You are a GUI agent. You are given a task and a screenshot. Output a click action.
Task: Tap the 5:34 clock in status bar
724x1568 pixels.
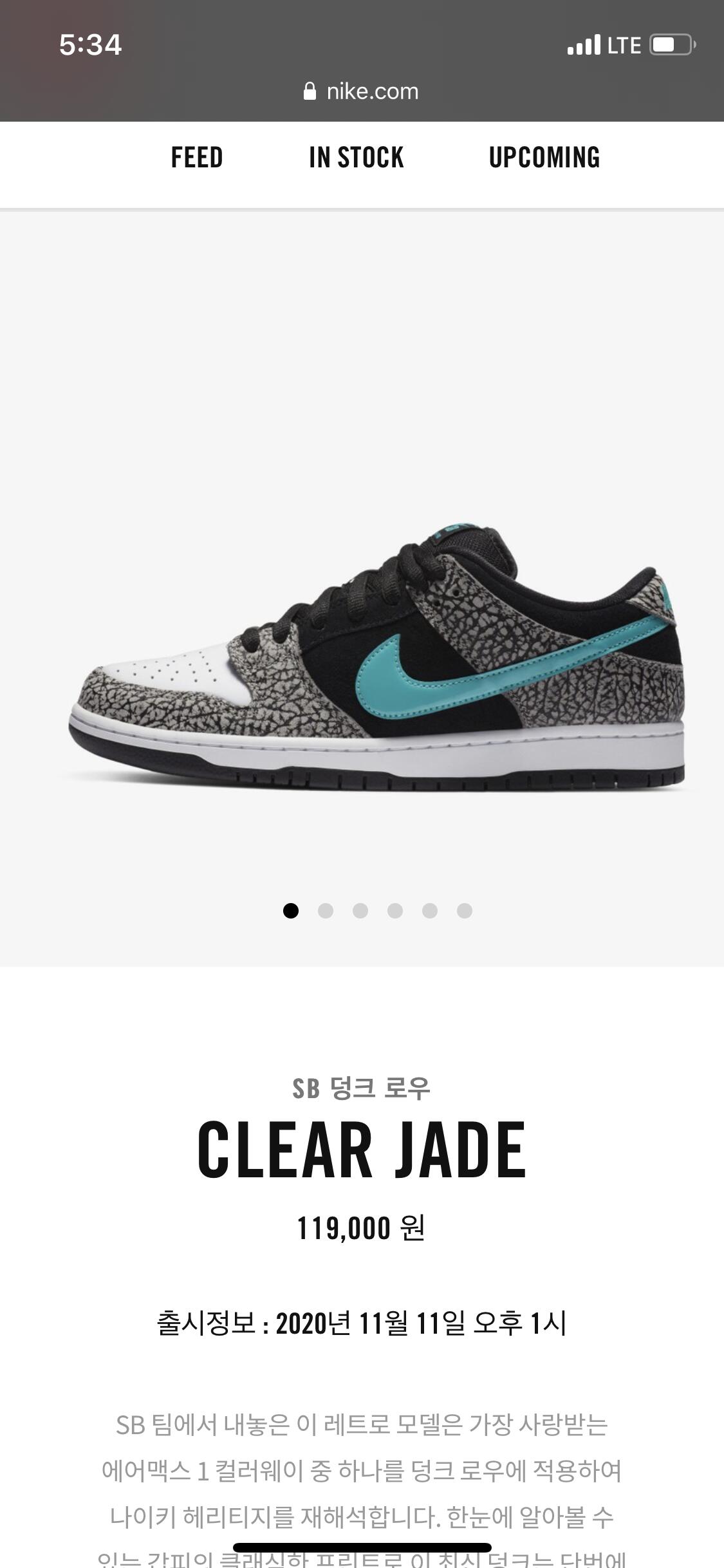91,45
